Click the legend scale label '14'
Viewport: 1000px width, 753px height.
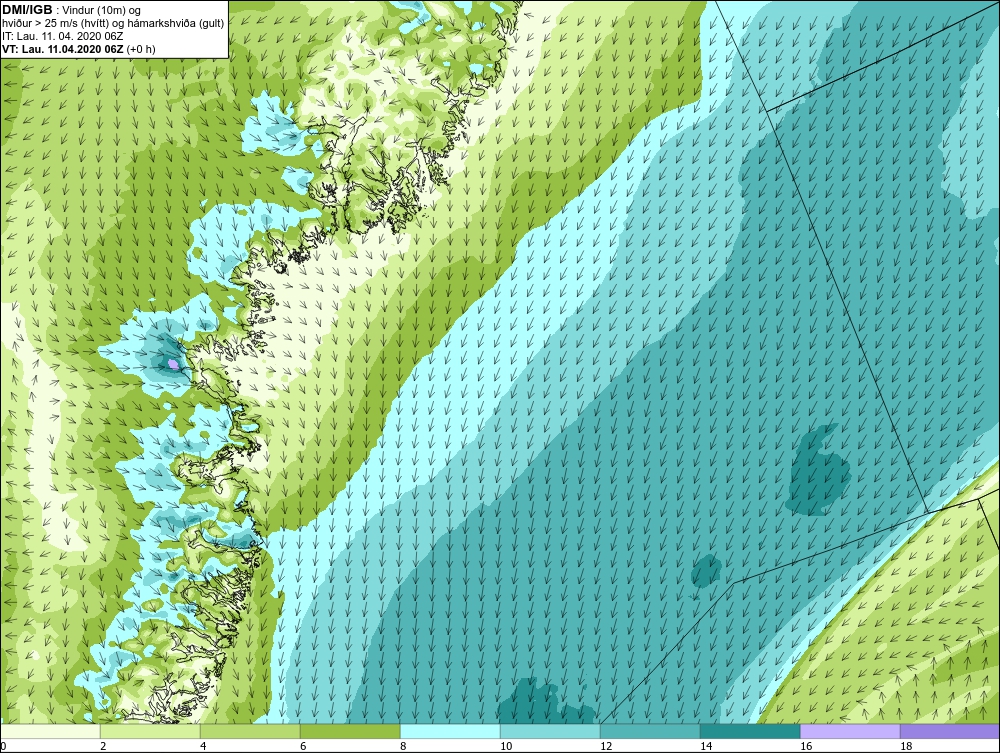click(x=706, y=746)
